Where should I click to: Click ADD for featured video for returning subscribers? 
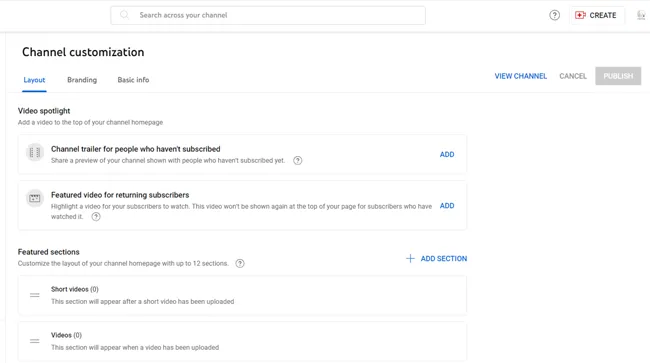click(447, 206)
